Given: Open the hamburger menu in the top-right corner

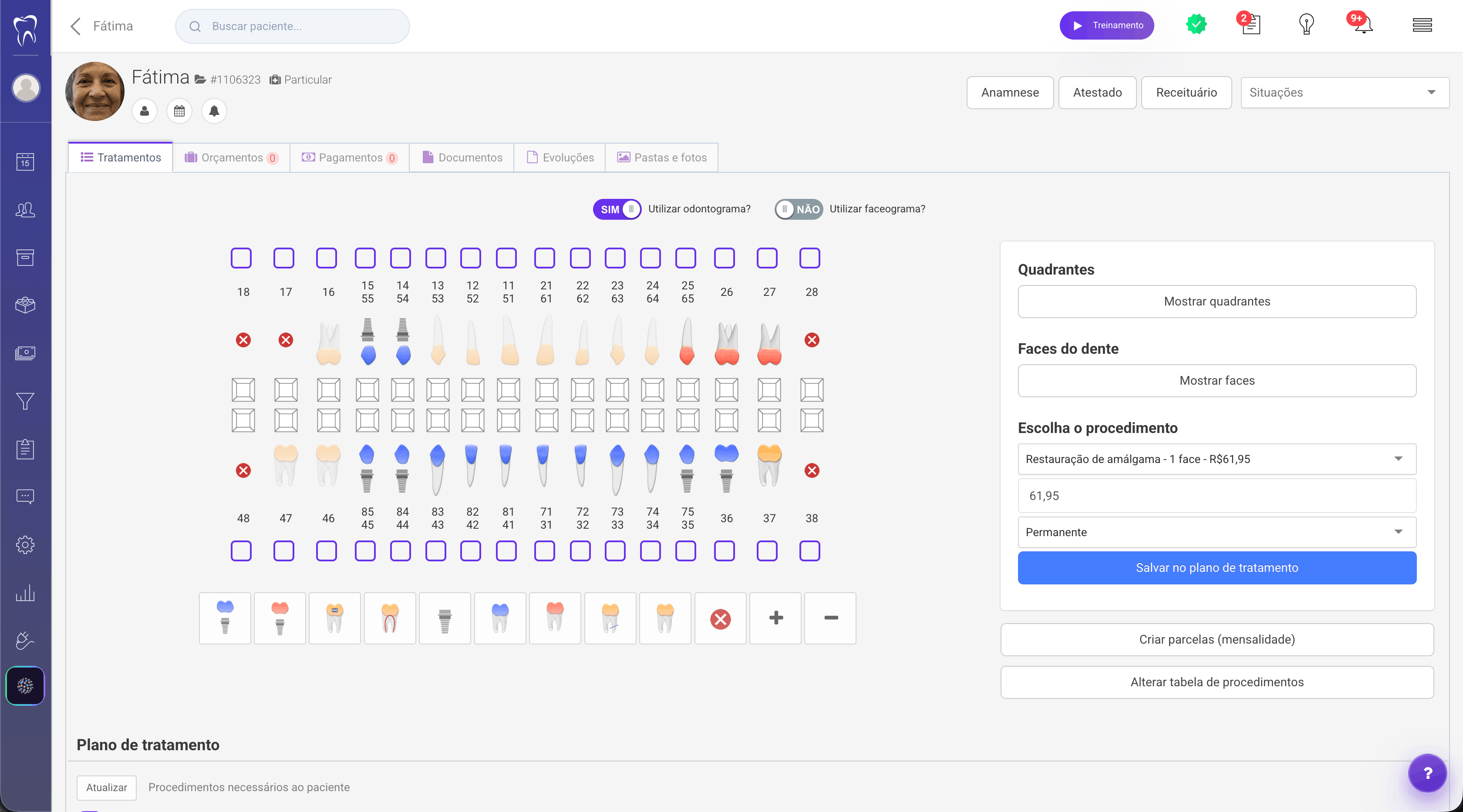Looking at the screenshot, I should (x=1422, y=25).
